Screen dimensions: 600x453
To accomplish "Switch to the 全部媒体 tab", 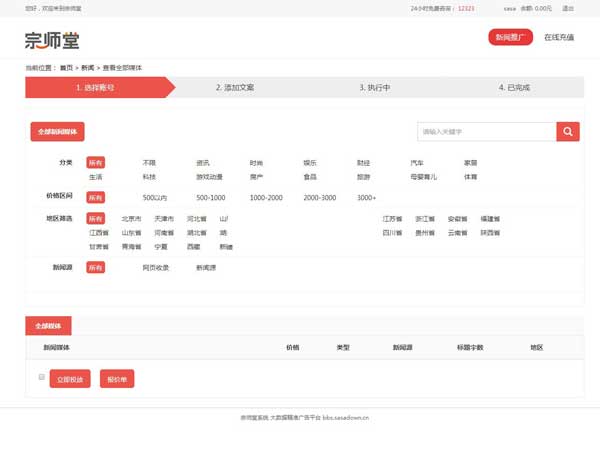I will (x=48, y=326).
